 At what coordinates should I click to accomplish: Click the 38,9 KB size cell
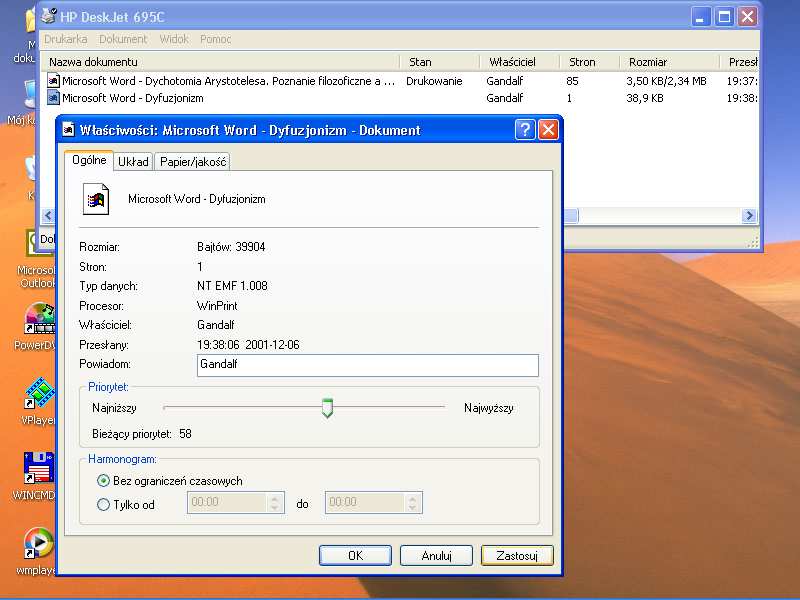644,98
